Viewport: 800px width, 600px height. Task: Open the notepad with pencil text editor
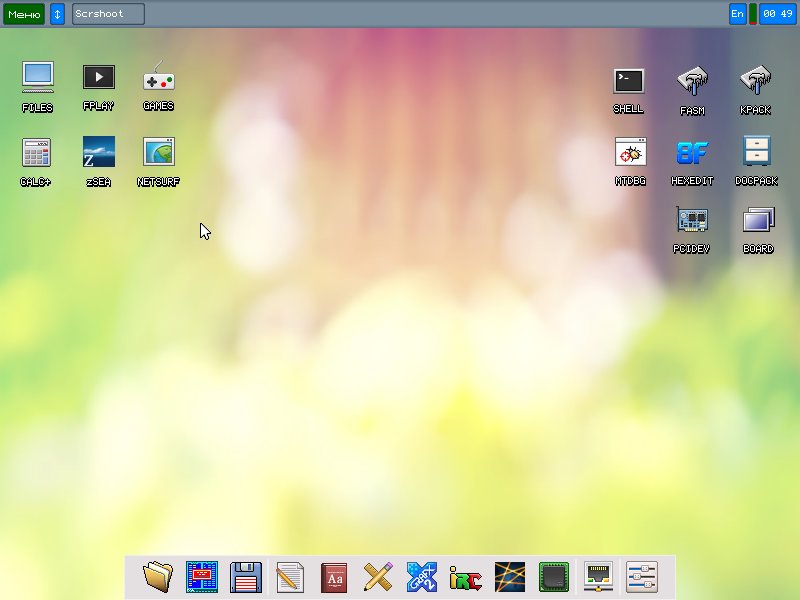pos(290,577)
